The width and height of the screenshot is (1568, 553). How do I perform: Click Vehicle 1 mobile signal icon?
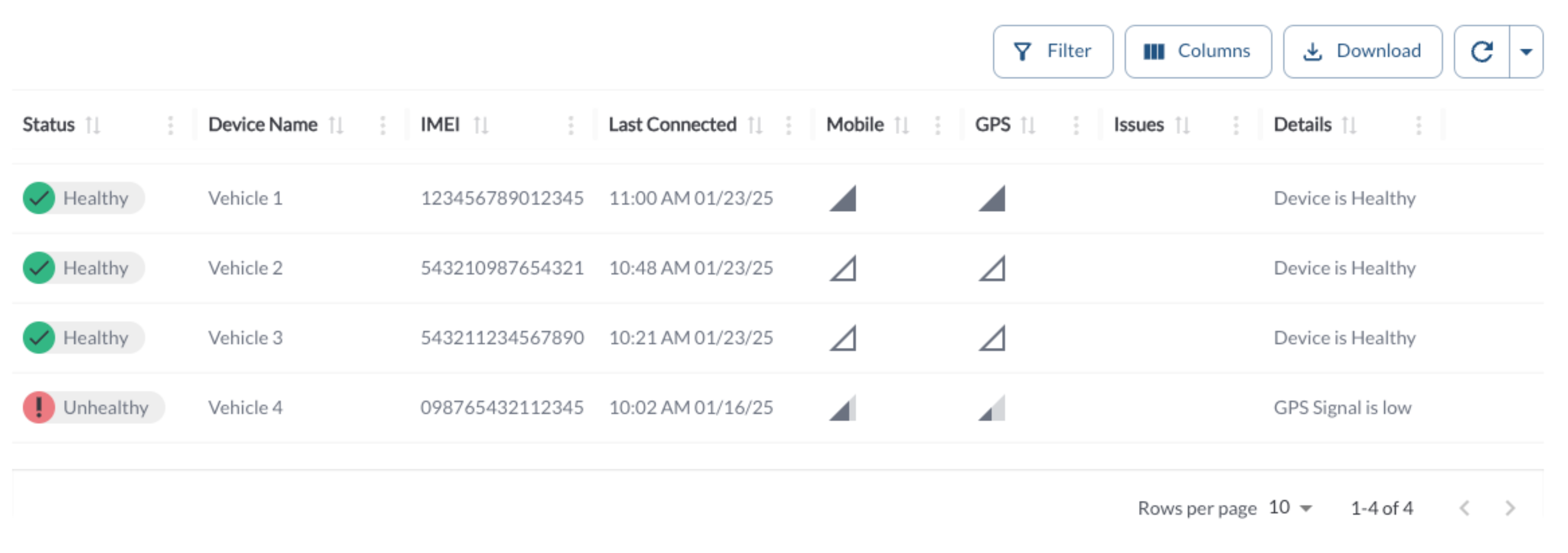[x=843, y=198]
